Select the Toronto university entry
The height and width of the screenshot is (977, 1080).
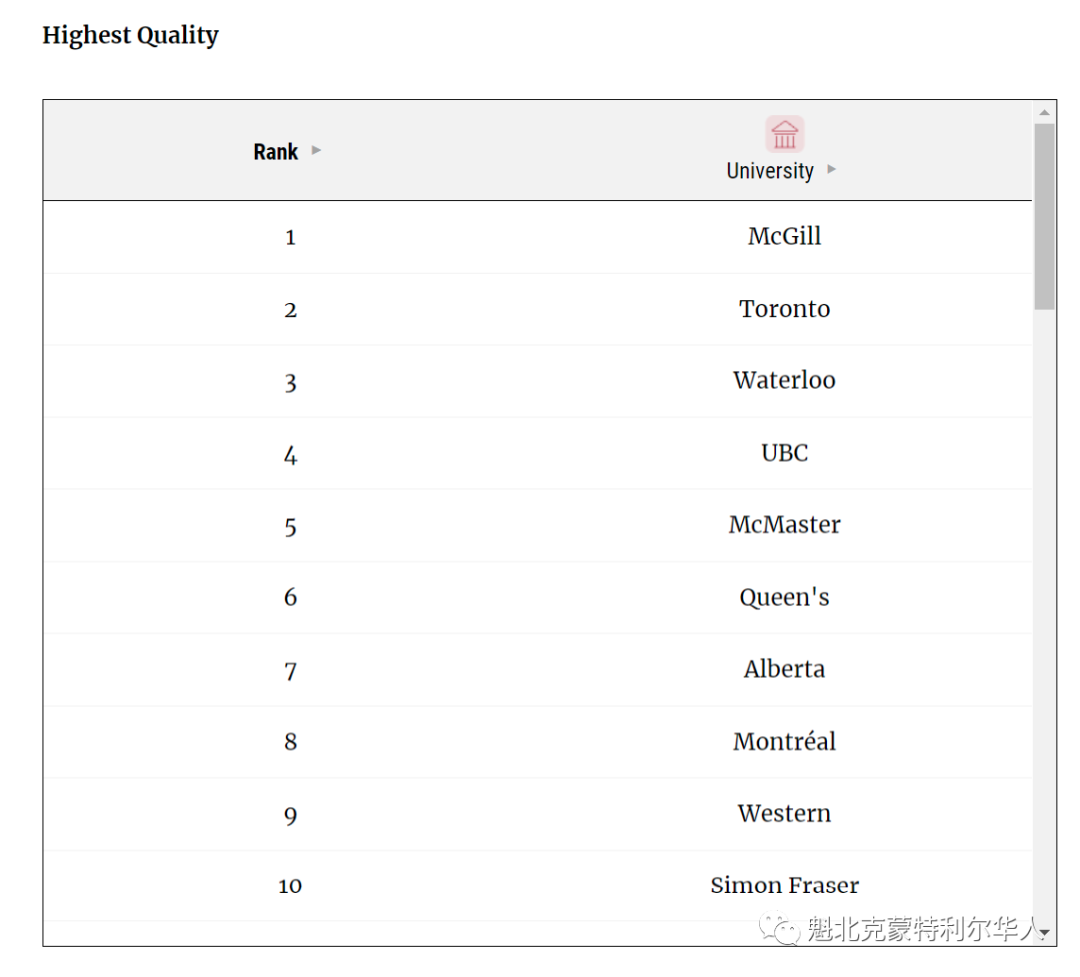pos(785,309)
